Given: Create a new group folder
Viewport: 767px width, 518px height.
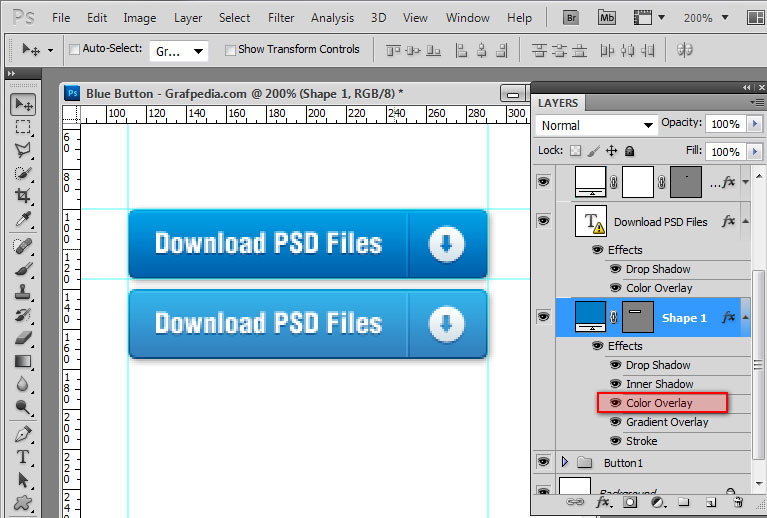Looking at the screenshot, I should pyautogui.click(x=684, y=502).
